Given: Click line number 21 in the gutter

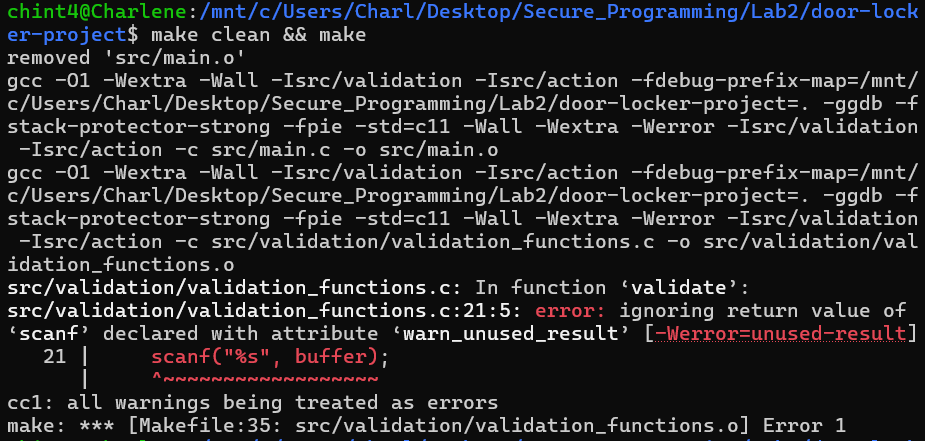Looking at the screenshot, I should coord(55,356).
